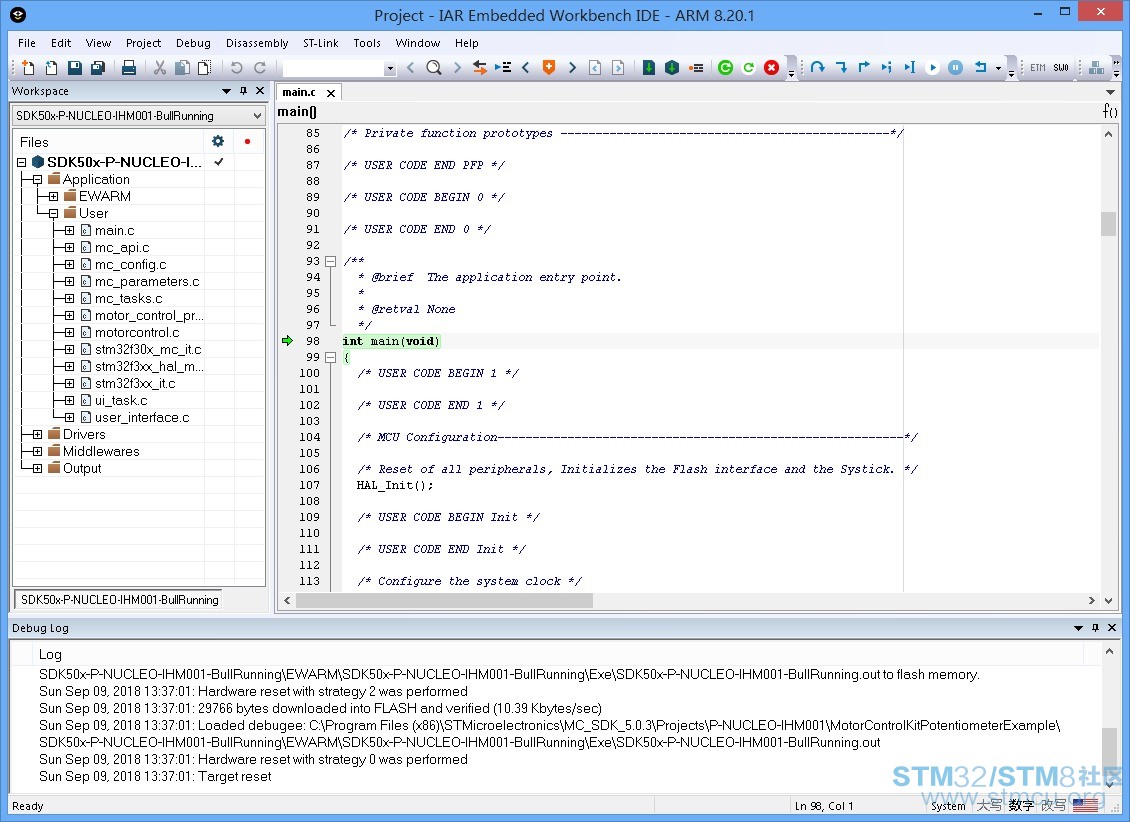Viewport: 1130px width, 822px height.
Task: Collapse the comment fold at line 93
Action: (x=331, y=262)
